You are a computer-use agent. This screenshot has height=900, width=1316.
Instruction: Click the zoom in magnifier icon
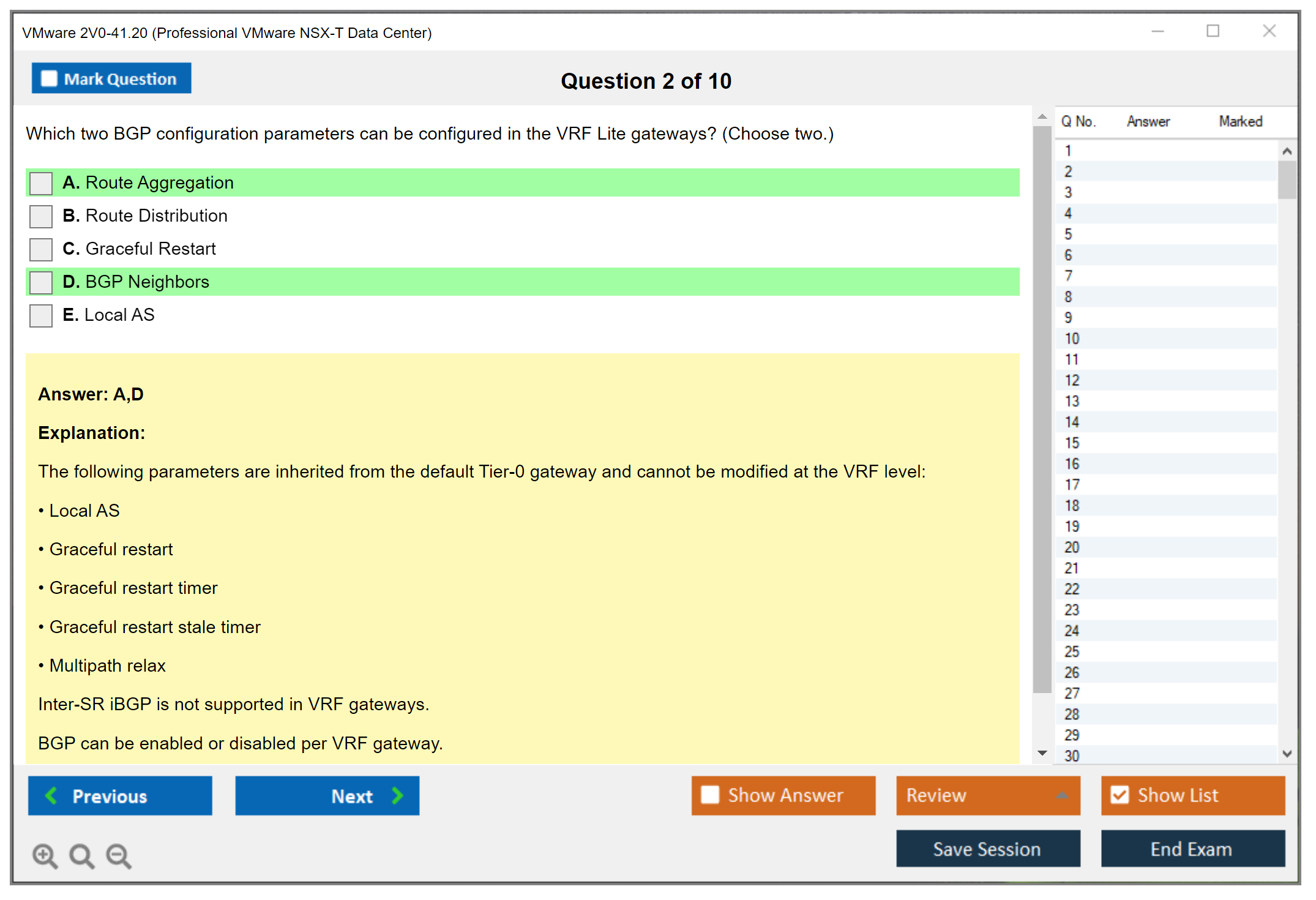point(44,855)
